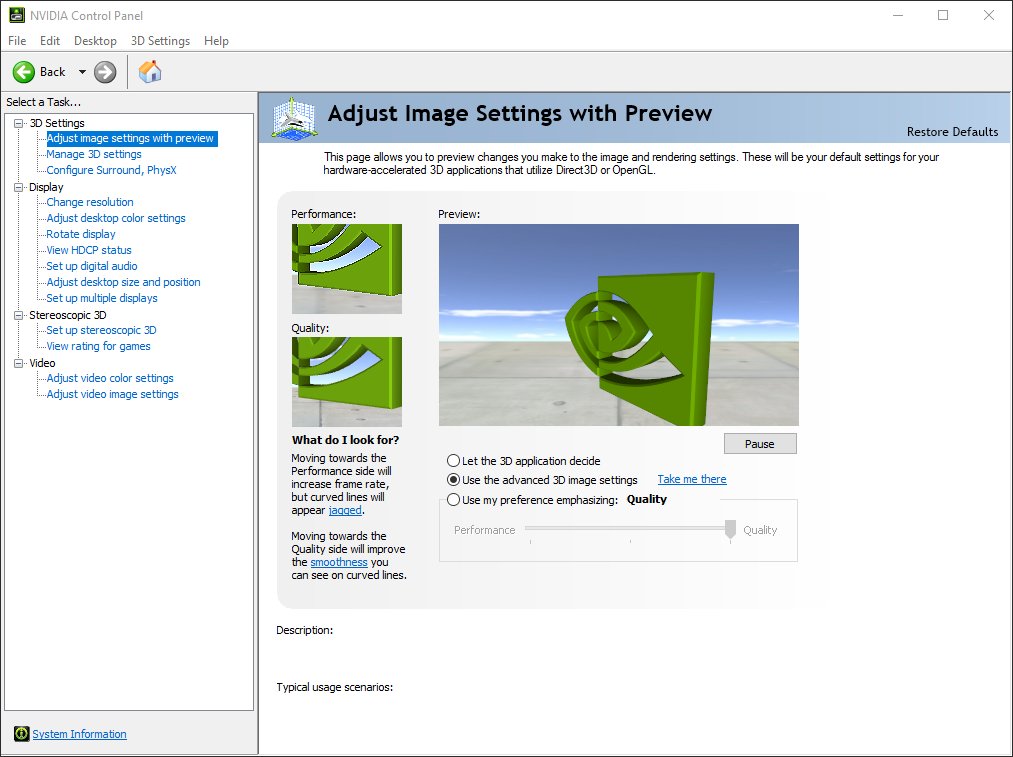Screen dimensions: 1013x757
Task: Click the NVIDIA Control Panel title icon
Action: 17,15
